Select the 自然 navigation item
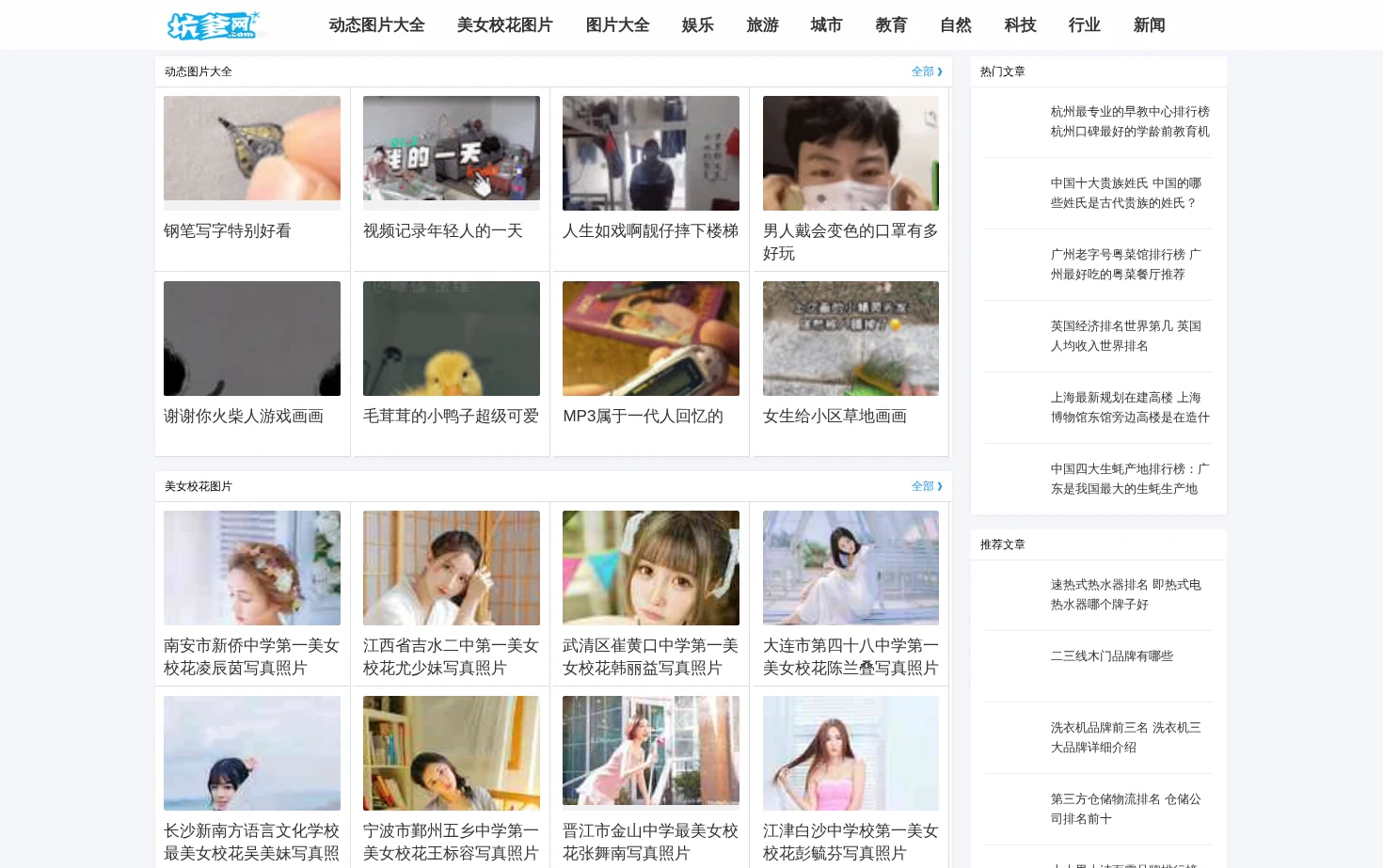Image resolution: width=1383 pixels, height=868 pixels. pos(955,25)
